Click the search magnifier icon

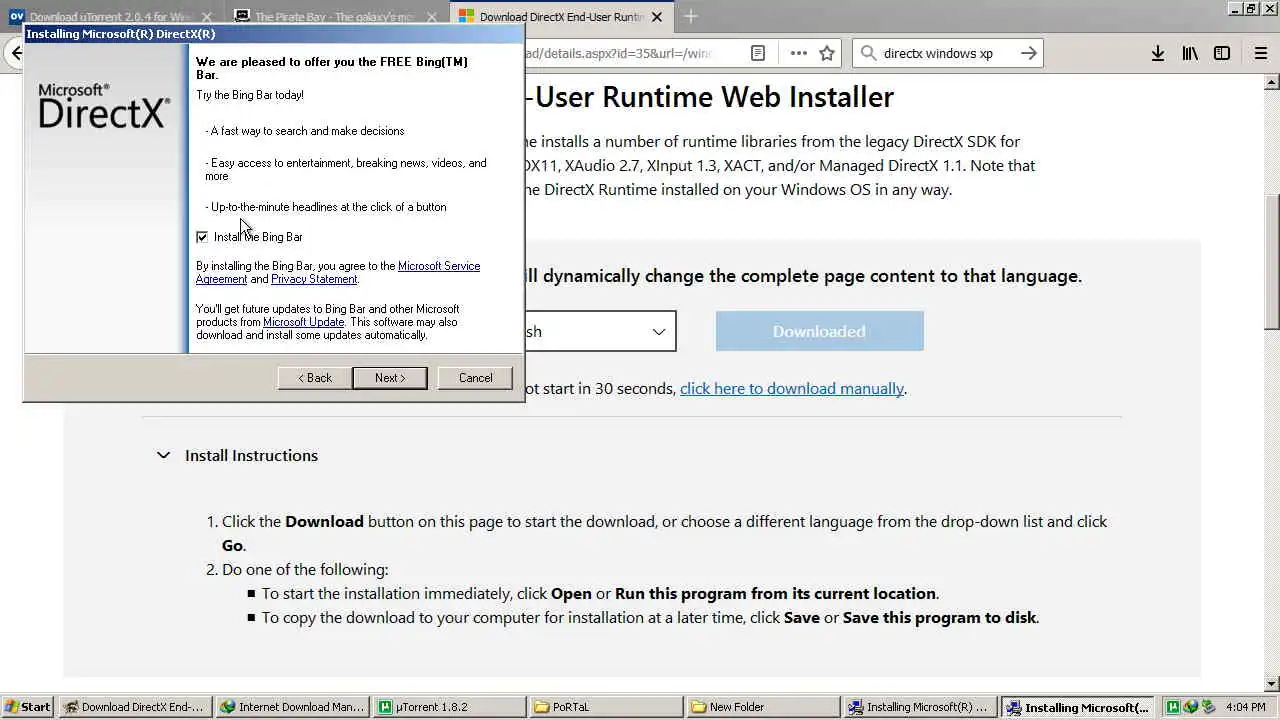point(868,53)
